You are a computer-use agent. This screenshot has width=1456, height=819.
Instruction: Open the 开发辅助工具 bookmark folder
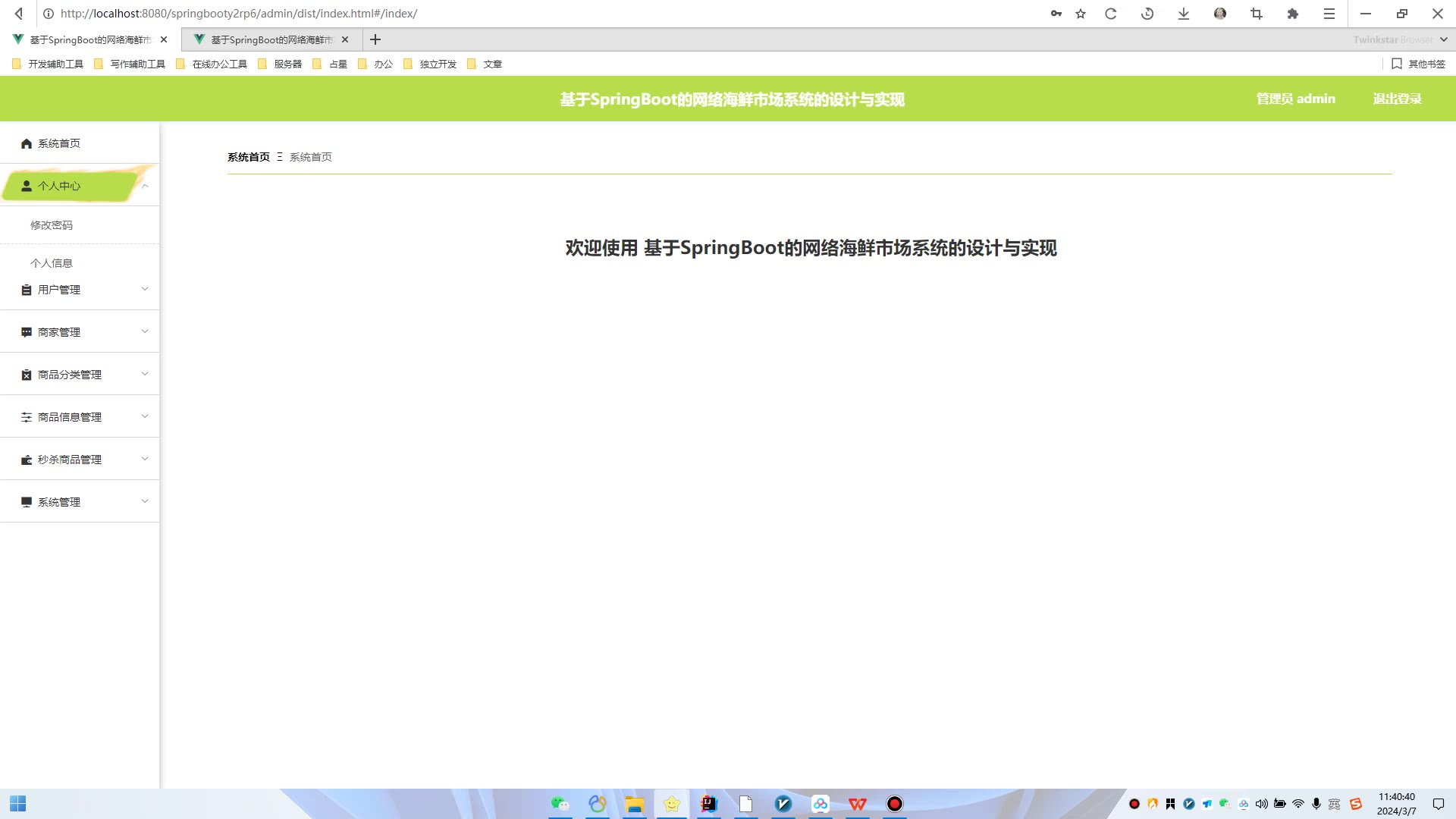[48, 64]
